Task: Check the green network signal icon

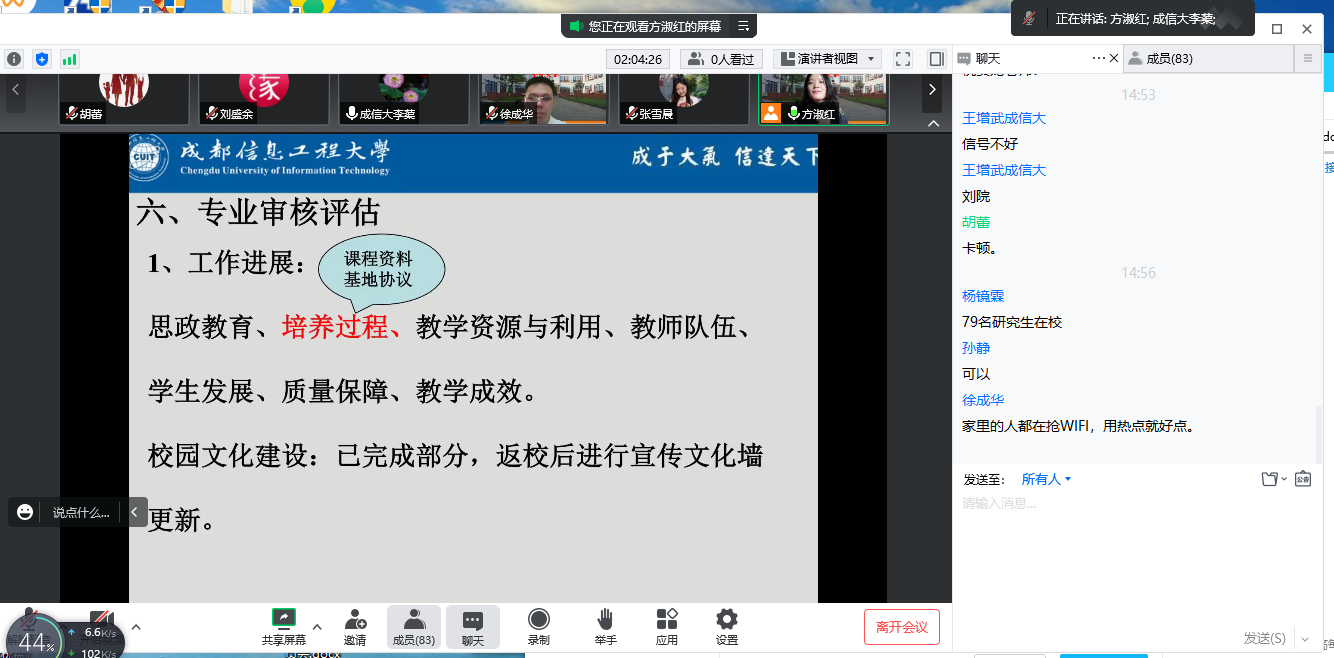Action: [x=69, y=59]
